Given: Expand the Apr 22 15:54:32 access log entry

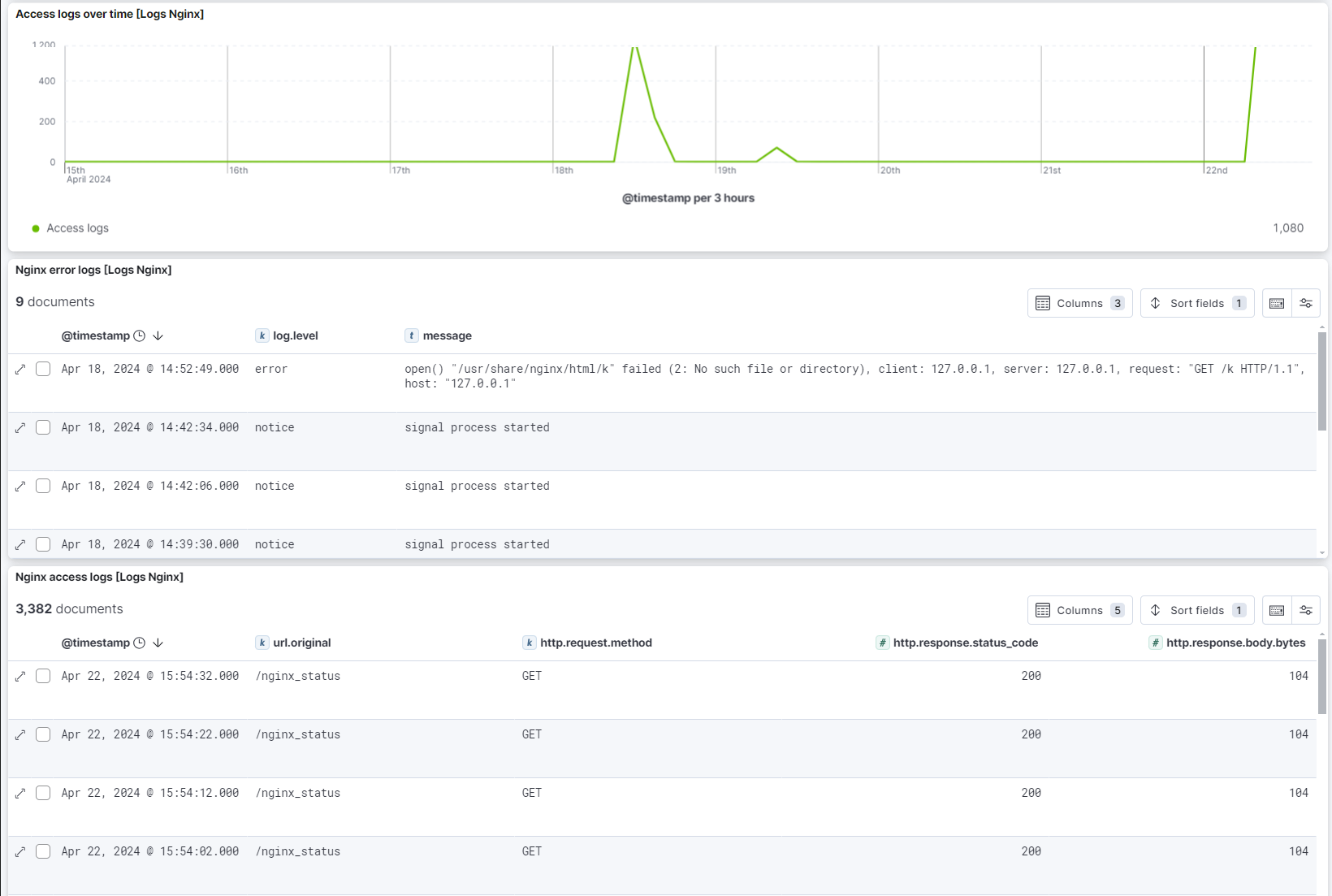Looking at the screenshot, I should 20,676.
